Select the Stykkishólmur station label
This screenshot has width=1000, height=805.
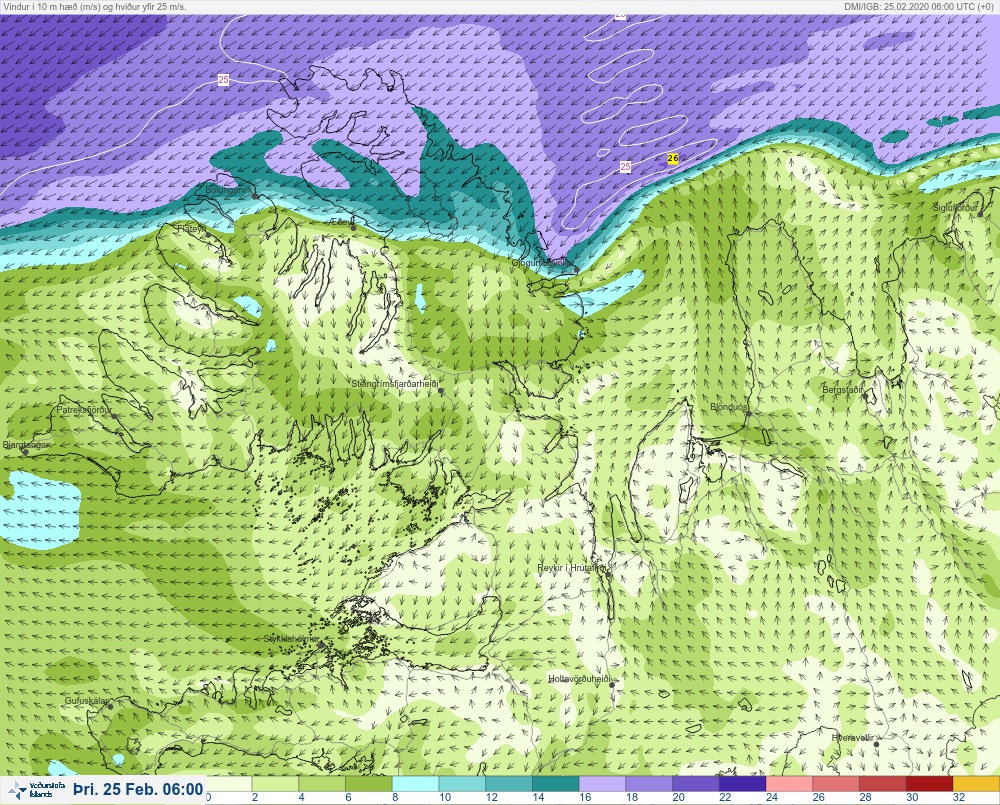pos(291,639)
